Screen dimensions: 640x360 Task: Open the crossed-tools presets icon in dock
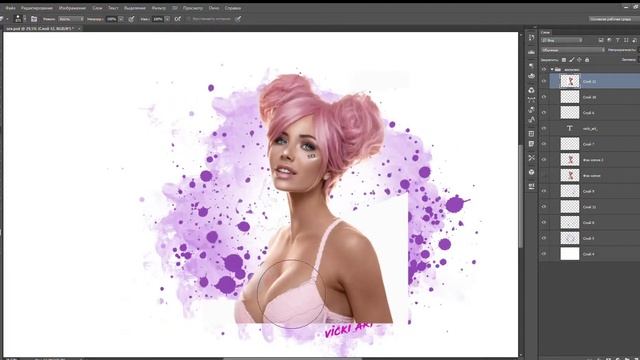tap(531, 158)
